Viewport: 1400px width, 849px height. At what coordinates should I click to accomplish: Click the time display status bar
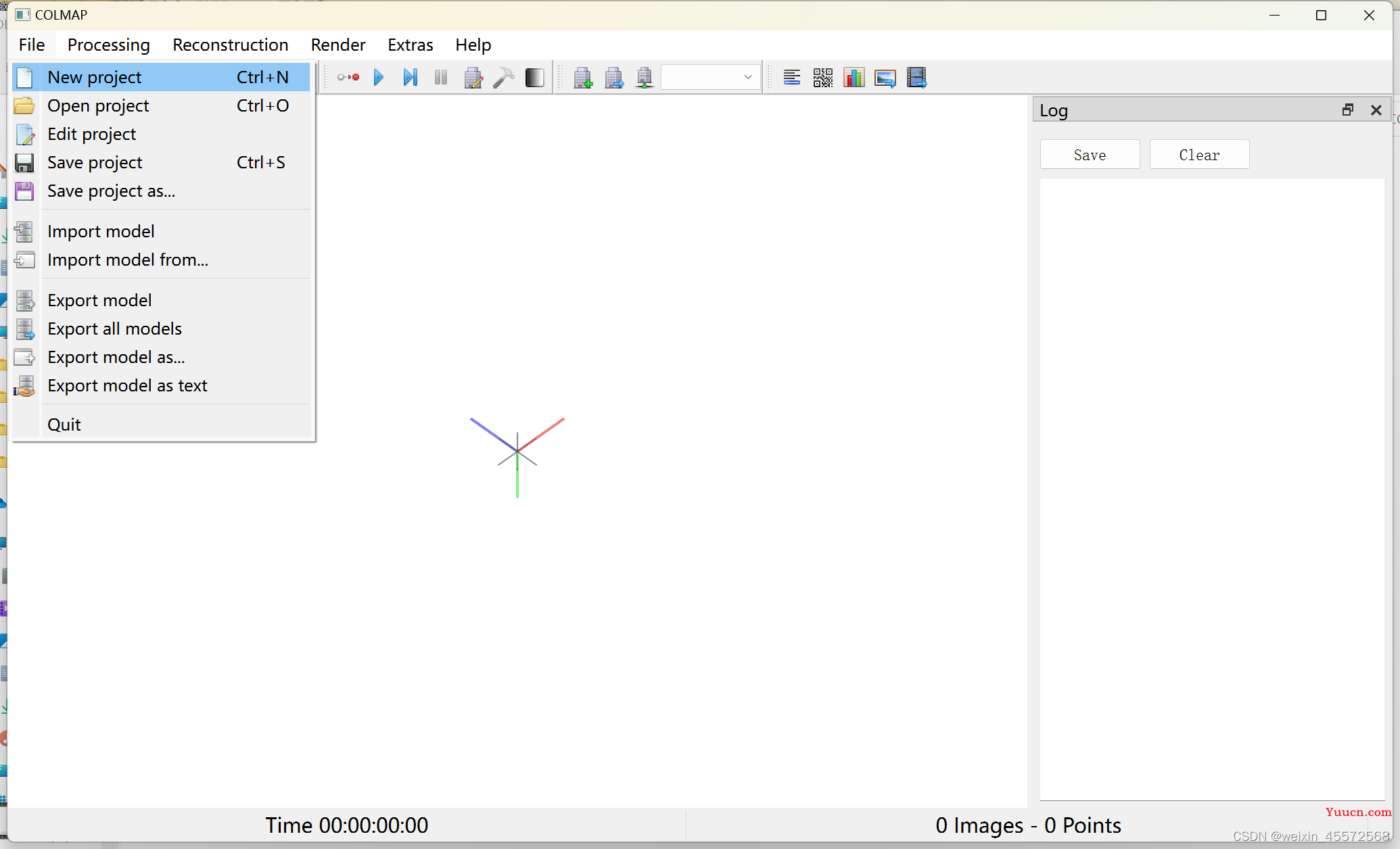point(347,824)
